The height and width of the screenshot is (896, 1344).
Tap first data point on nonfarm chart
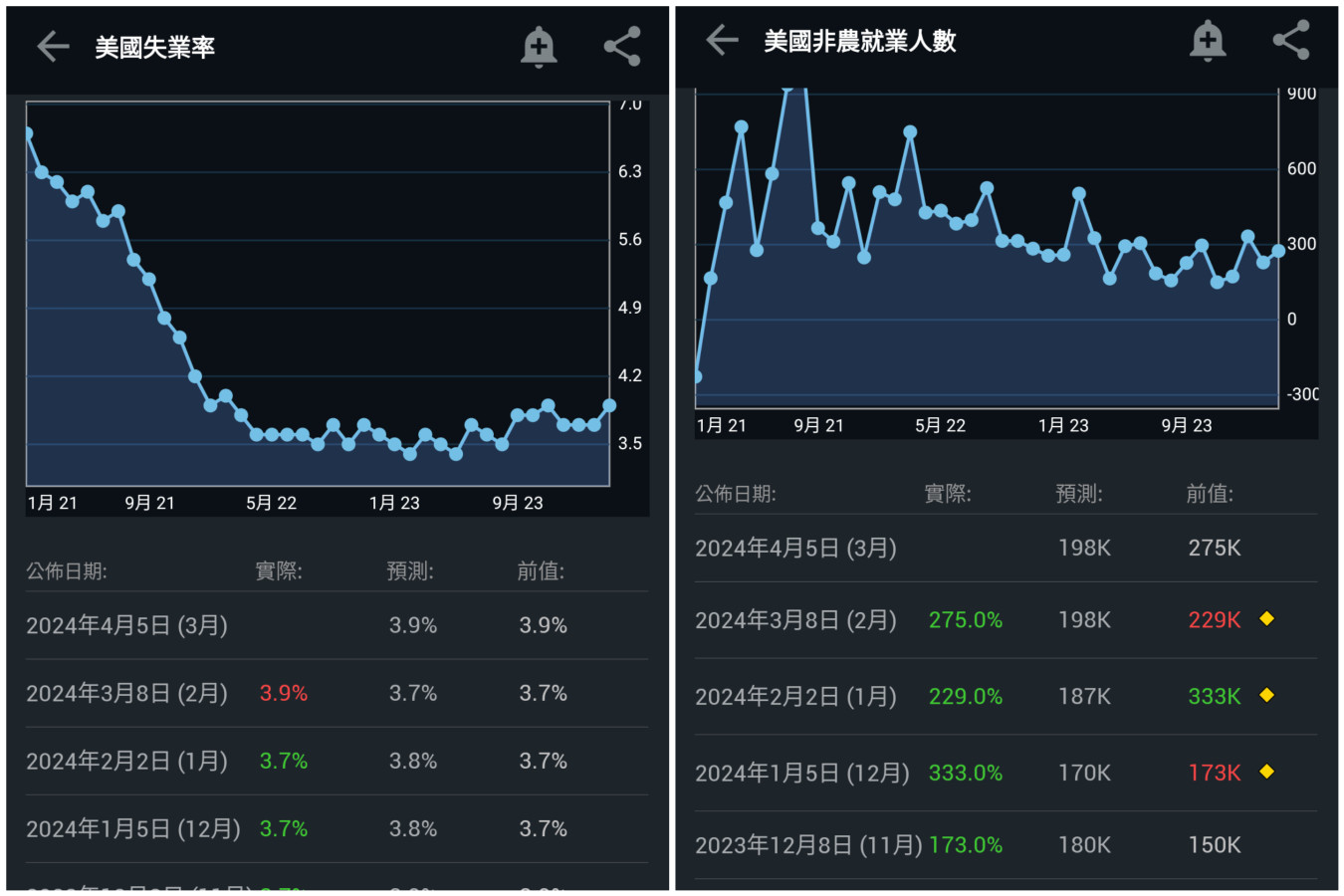pos(697,376)
